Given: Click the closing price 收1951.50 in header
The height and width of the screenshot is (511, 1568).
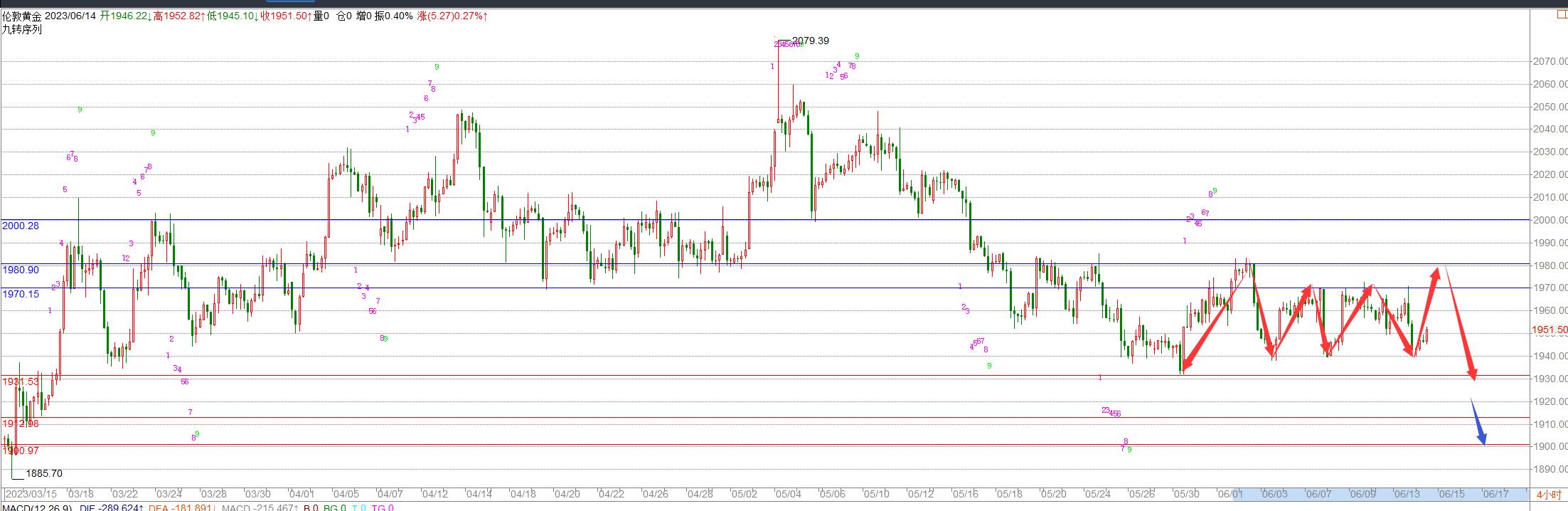Looking at the screenshot, I should point(287,16).
